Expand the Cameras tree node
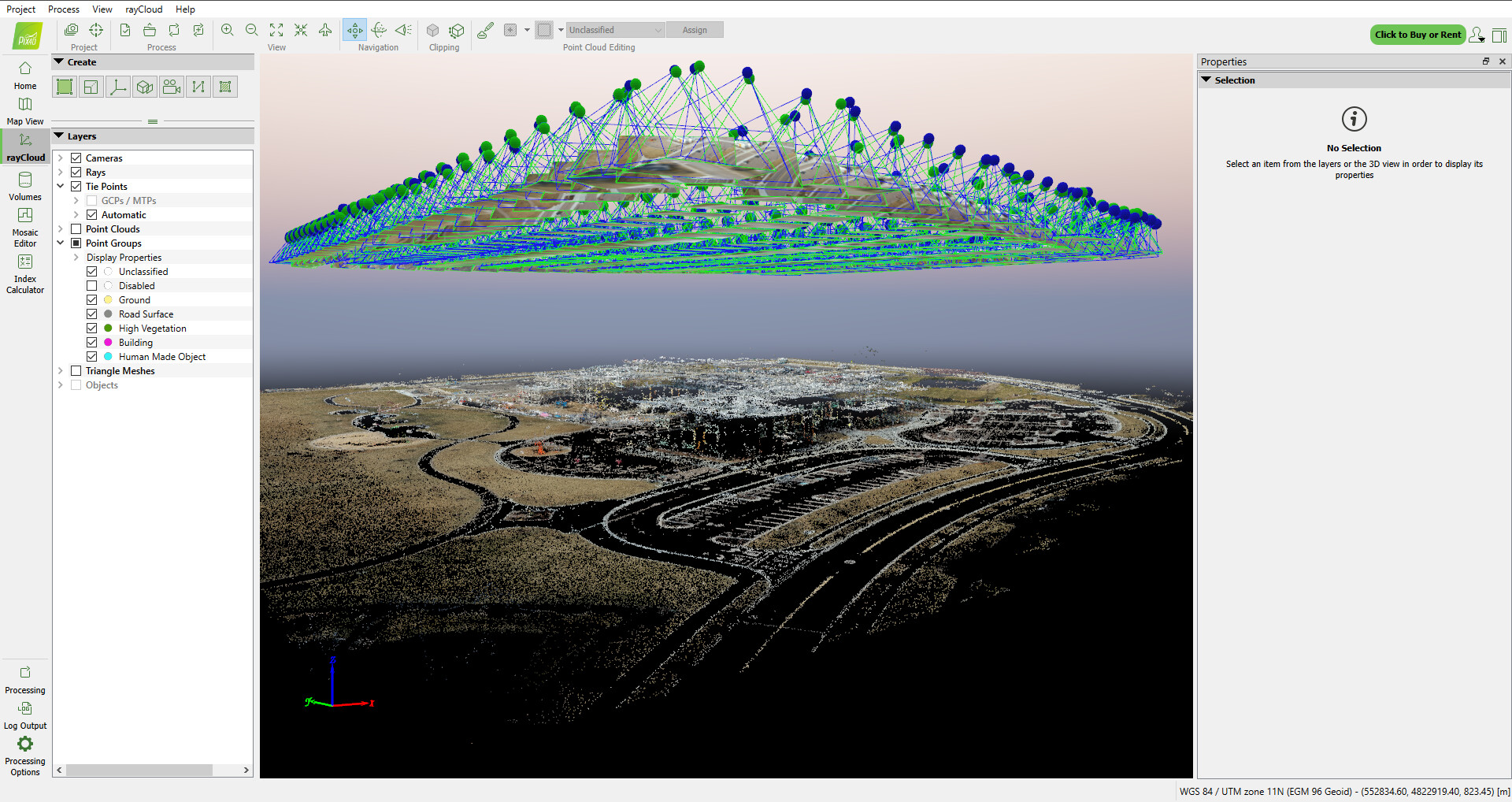This screenshot has height=802, width=1512. click(61, 158)
